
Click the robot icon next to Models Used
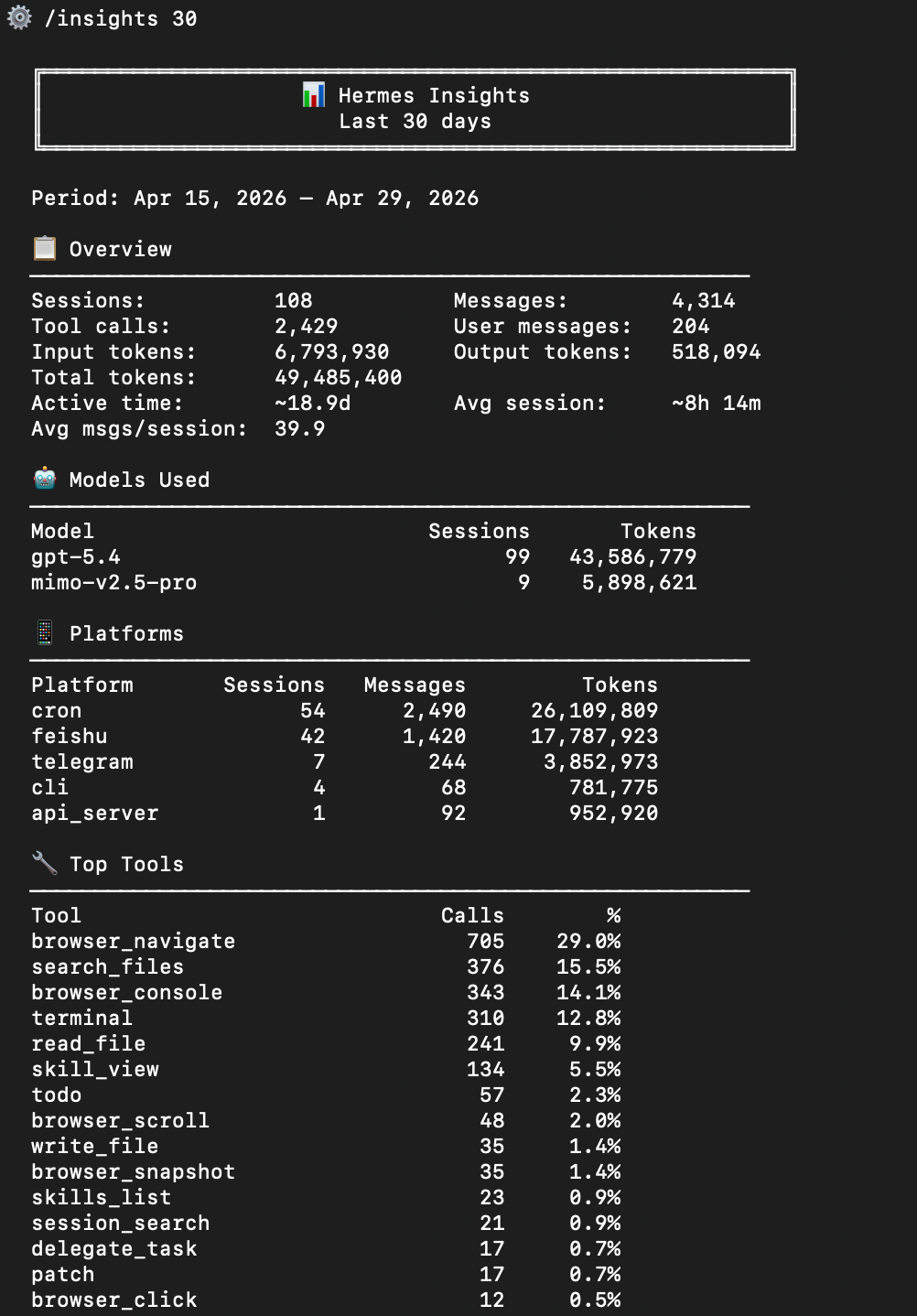point(44,479)
